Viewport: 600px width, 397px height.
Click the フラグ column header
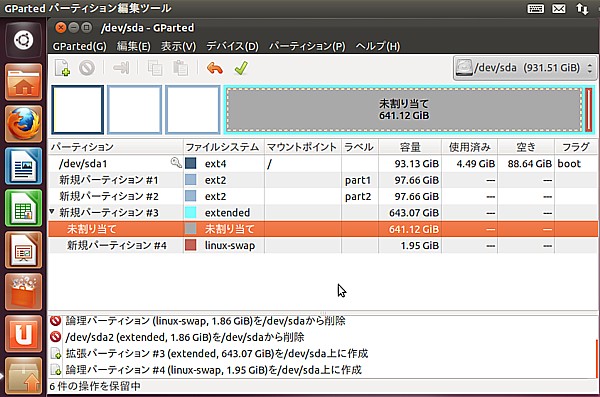[576, 147]
